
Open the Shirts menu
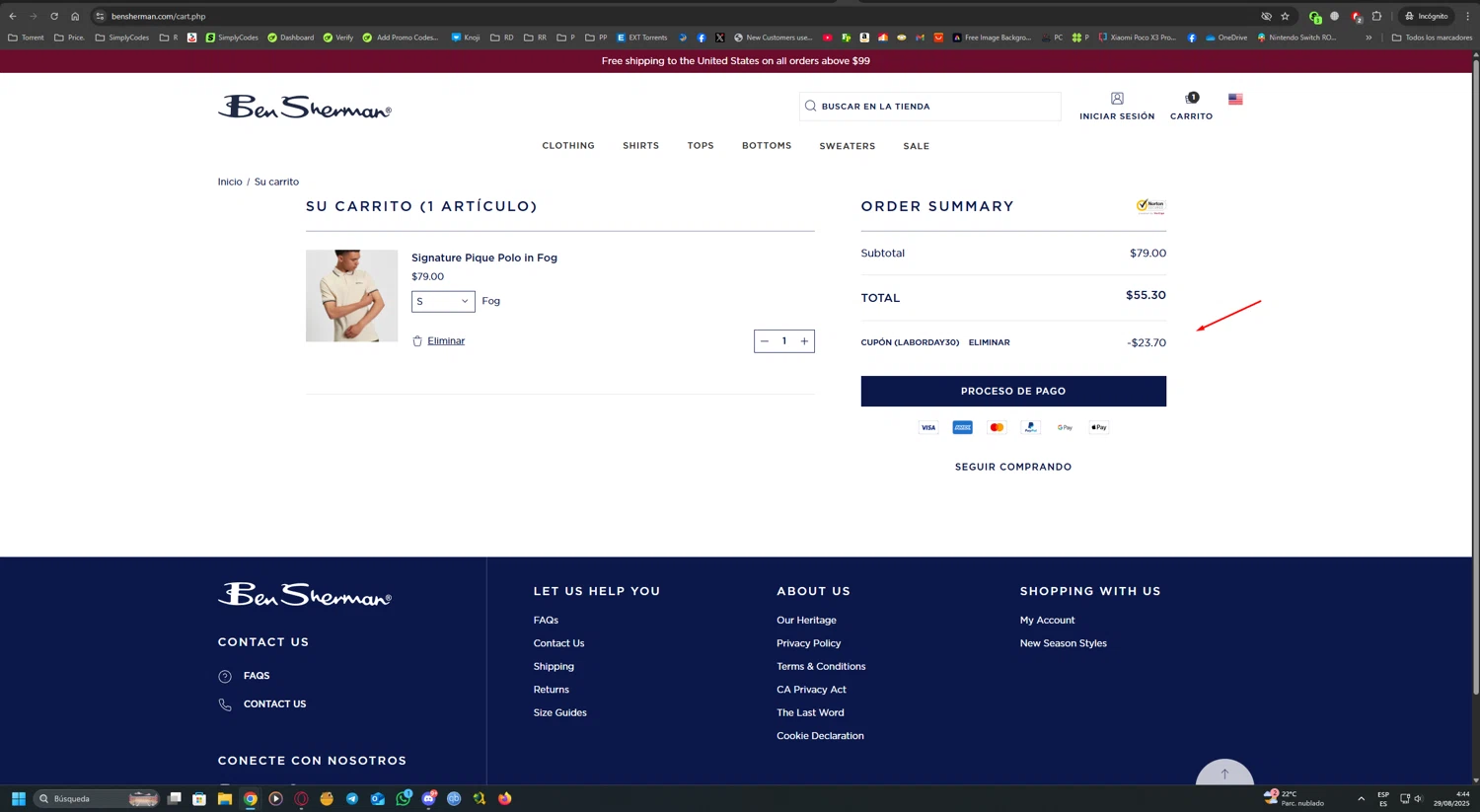(x=640, y=146)
